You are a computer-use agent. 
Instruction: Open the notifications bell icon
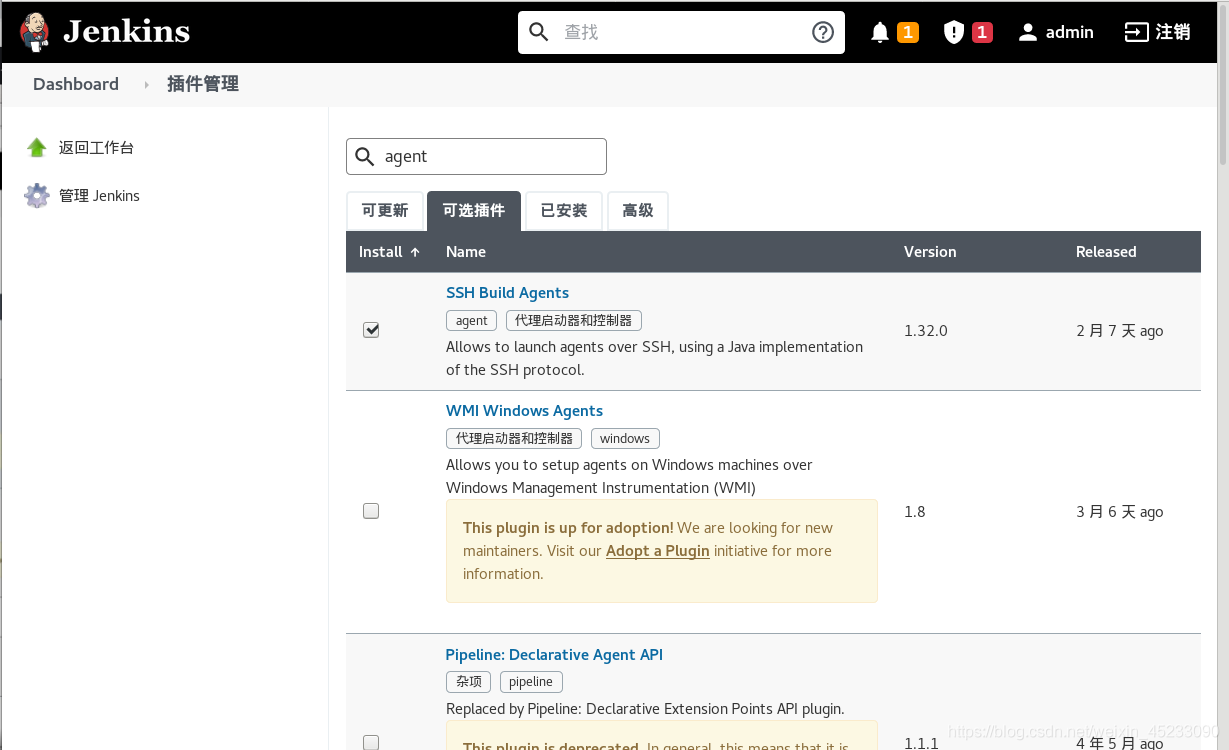tap(880, 32)
